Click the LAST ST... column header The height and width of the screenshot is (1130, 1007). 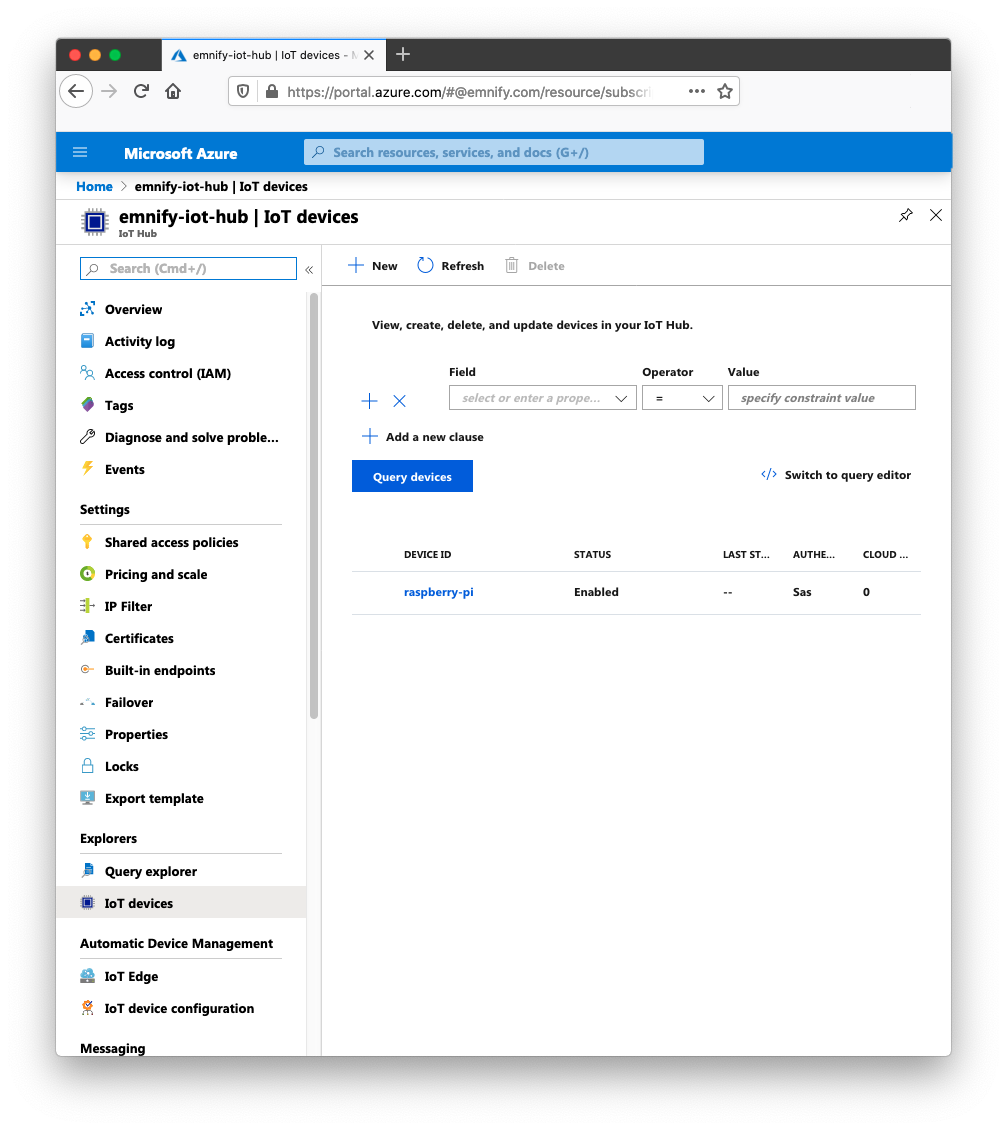746,554
